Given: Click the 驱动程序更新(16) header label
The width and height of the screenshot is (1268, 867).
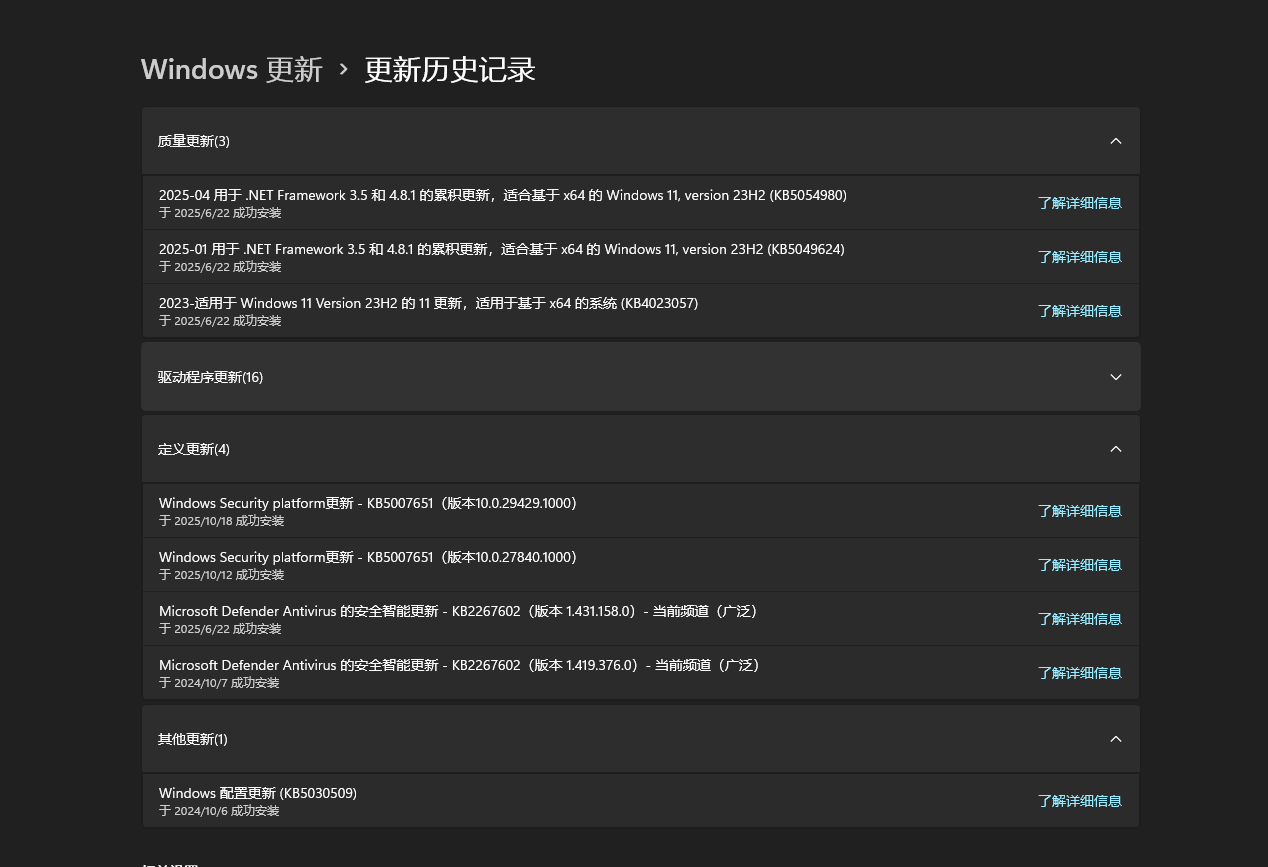Looking at the screenshot, I should click(210, 377).
